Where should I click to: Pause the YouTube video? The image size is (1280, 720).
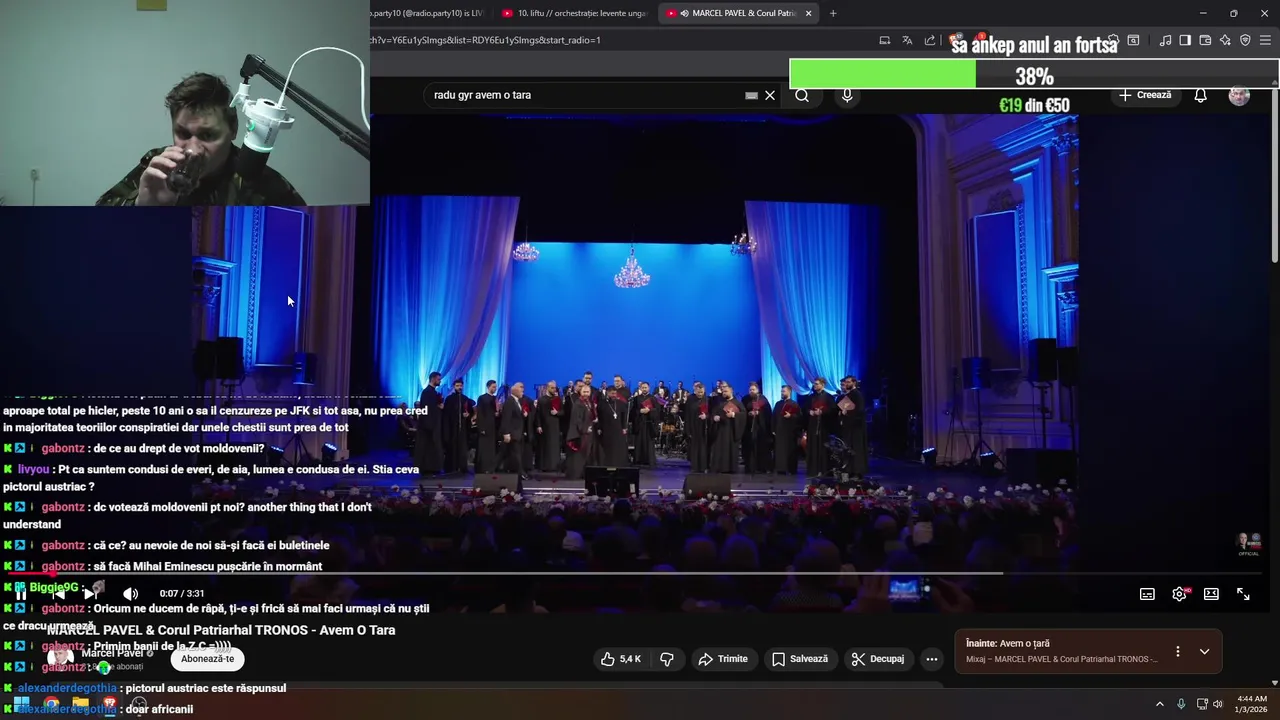[x=21, y=594]
